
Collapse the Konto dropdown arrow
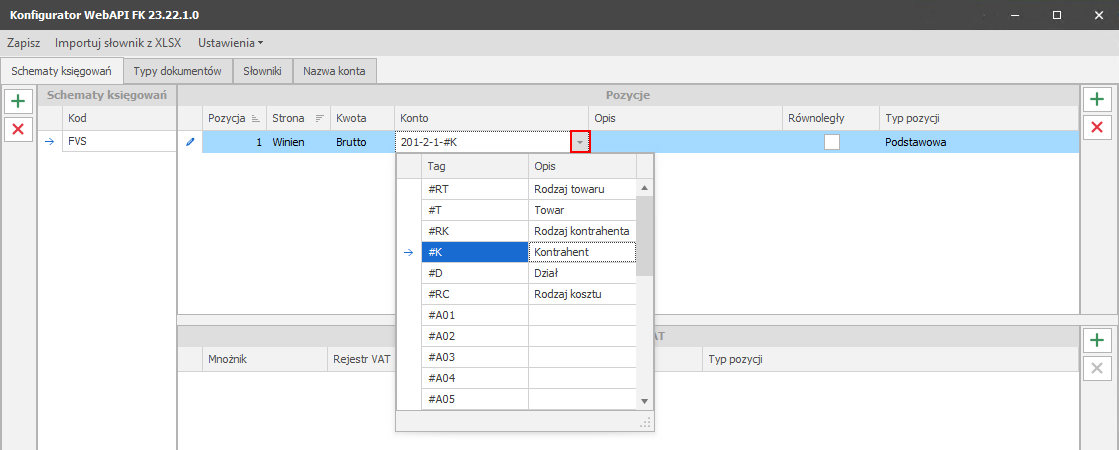(x=580, y=142)
